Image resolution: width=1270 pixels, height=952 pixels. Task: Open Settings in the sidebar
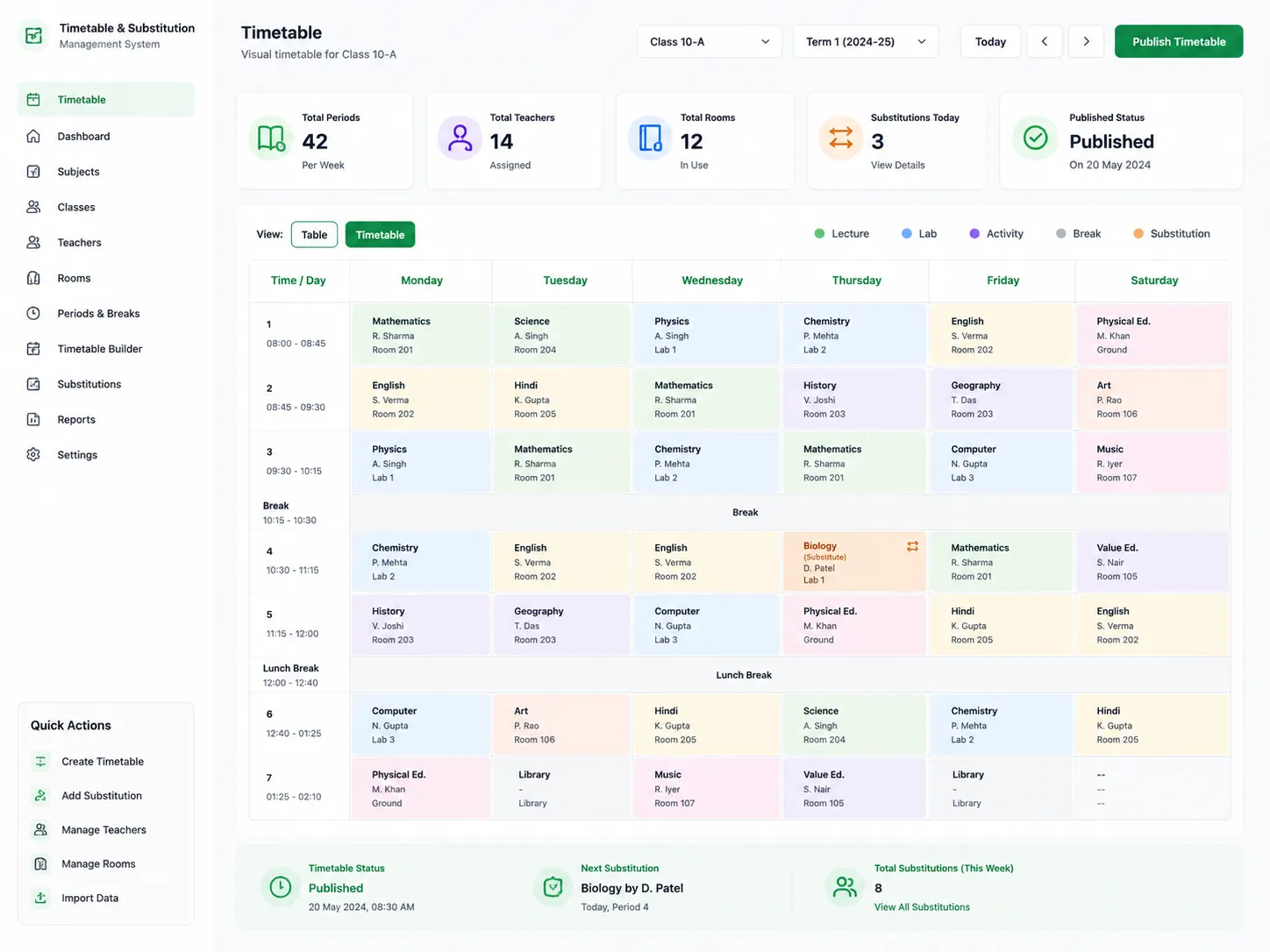tap(105, 455)
